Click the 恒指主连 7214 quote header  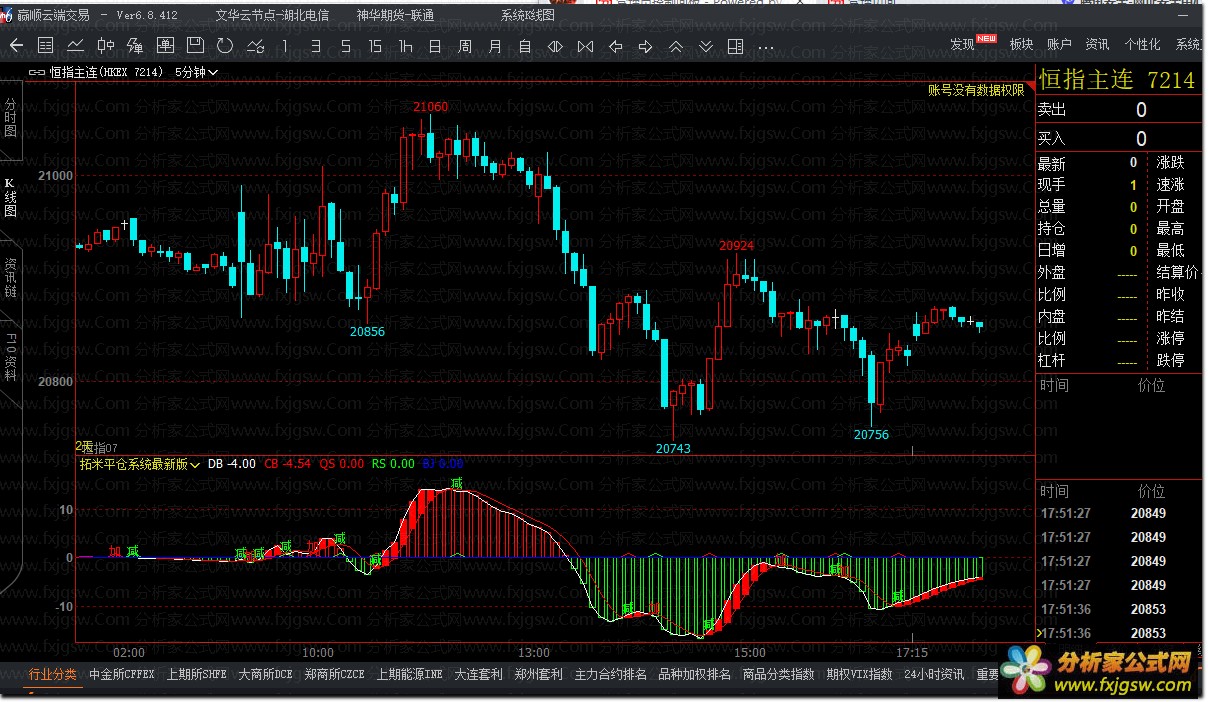point(1118,80)
